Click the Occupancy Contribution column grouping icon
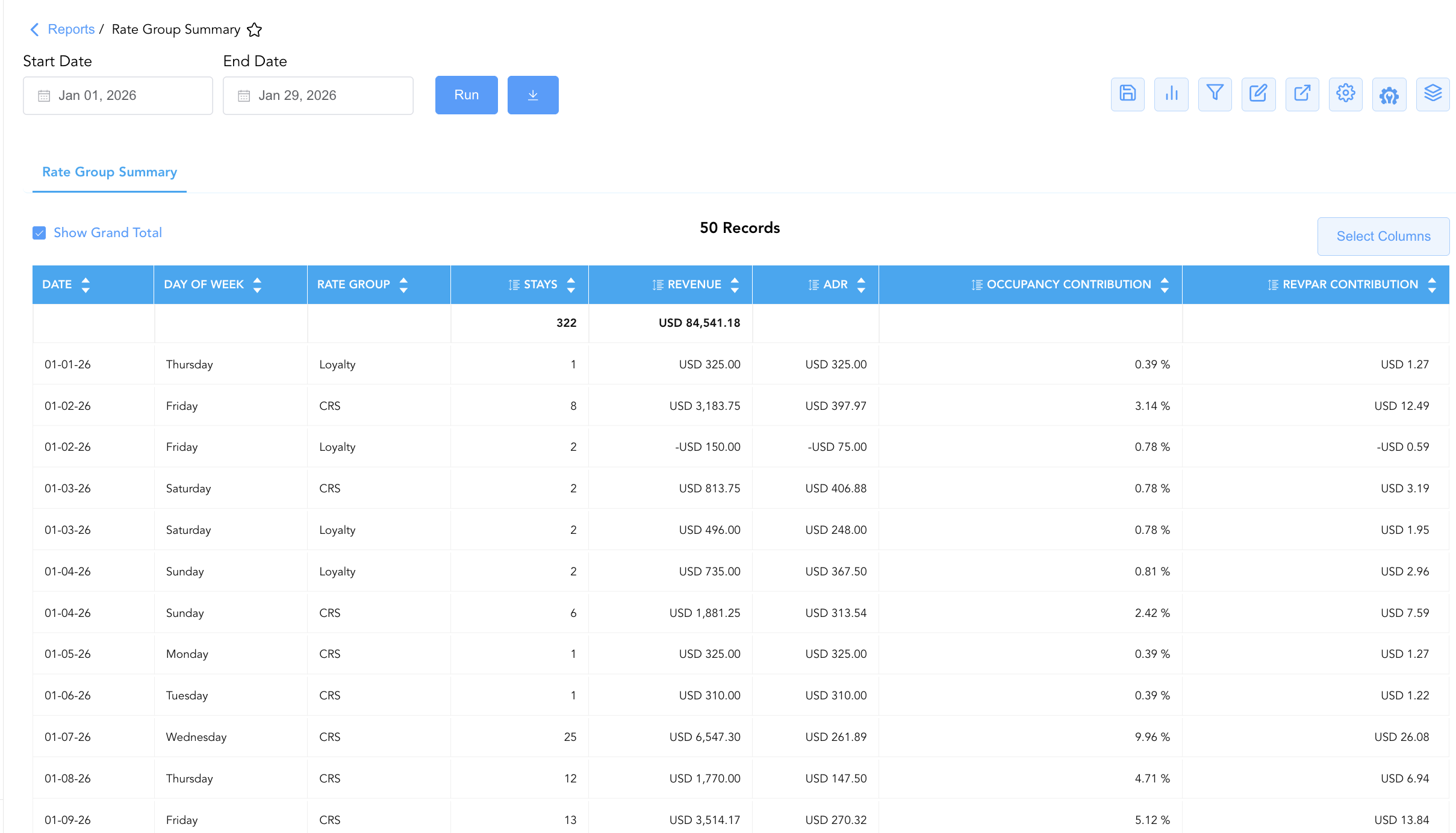The width and height of the screenshot is (1456, 833). [977, 285]
